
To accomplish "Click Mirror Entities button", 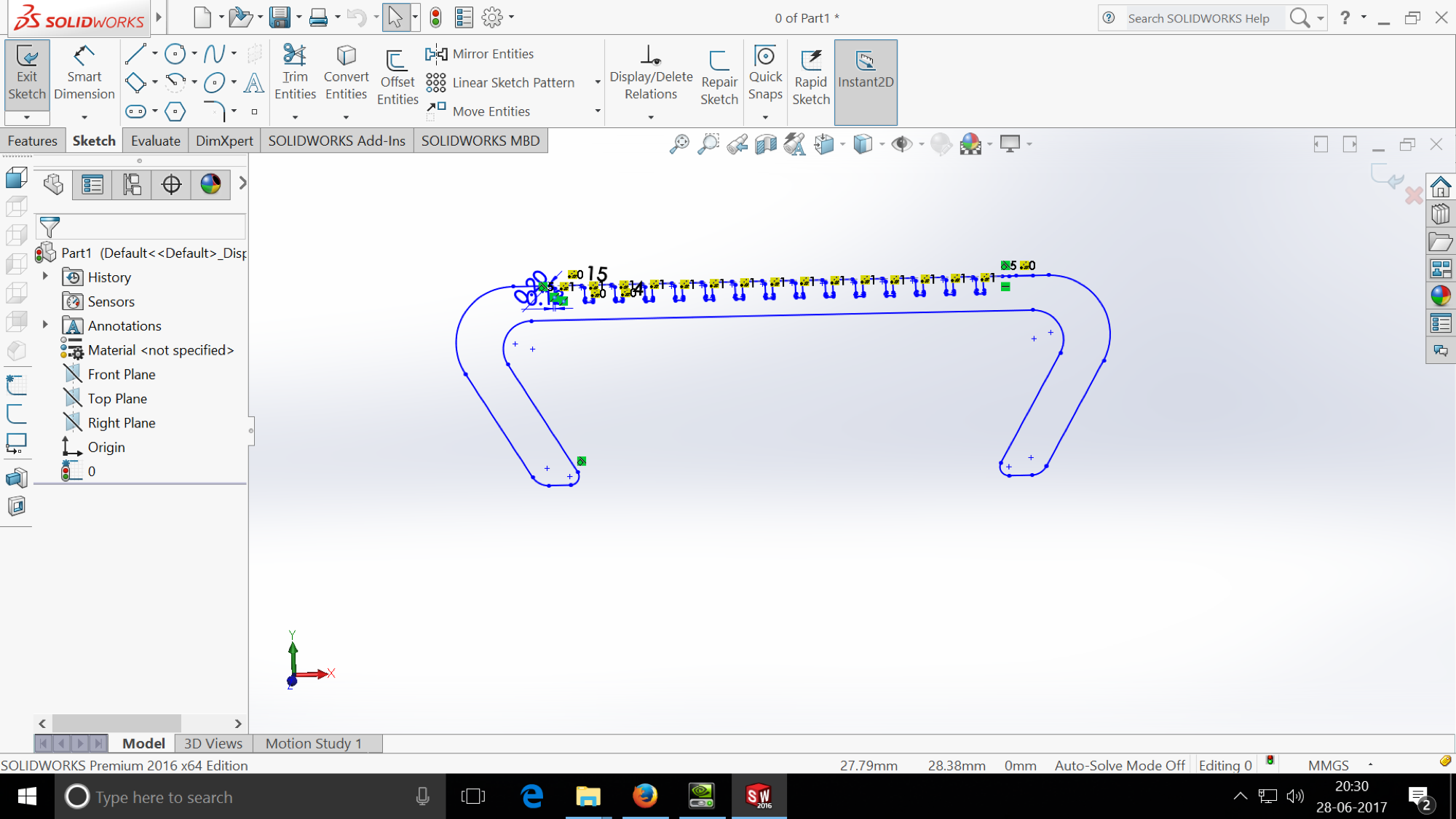I will pyautogui.click(x=480, y=54).
